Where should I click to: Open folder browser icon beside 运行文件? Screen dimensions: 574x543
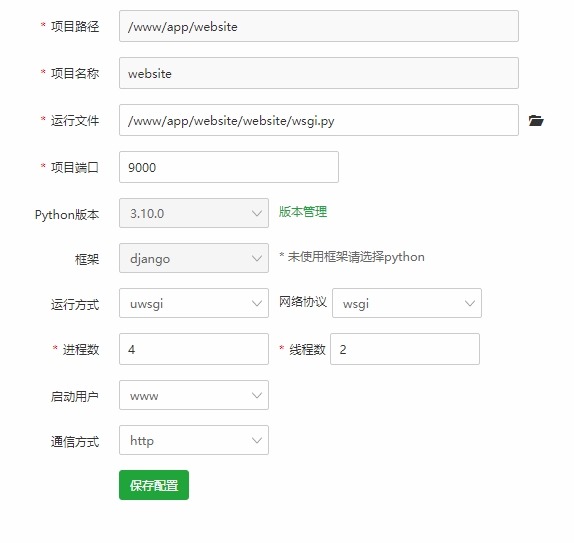[536, 120]
